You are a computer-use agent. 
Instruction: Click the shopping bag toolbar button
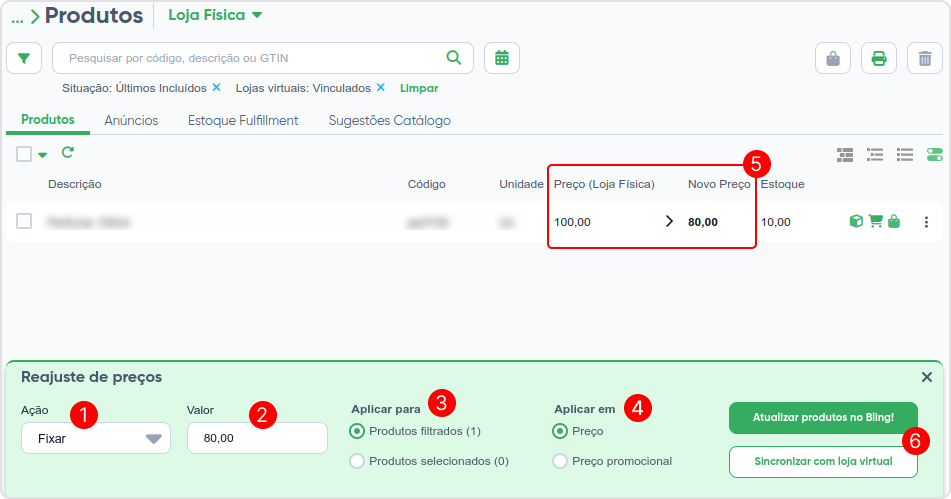(x=833, y=58)
